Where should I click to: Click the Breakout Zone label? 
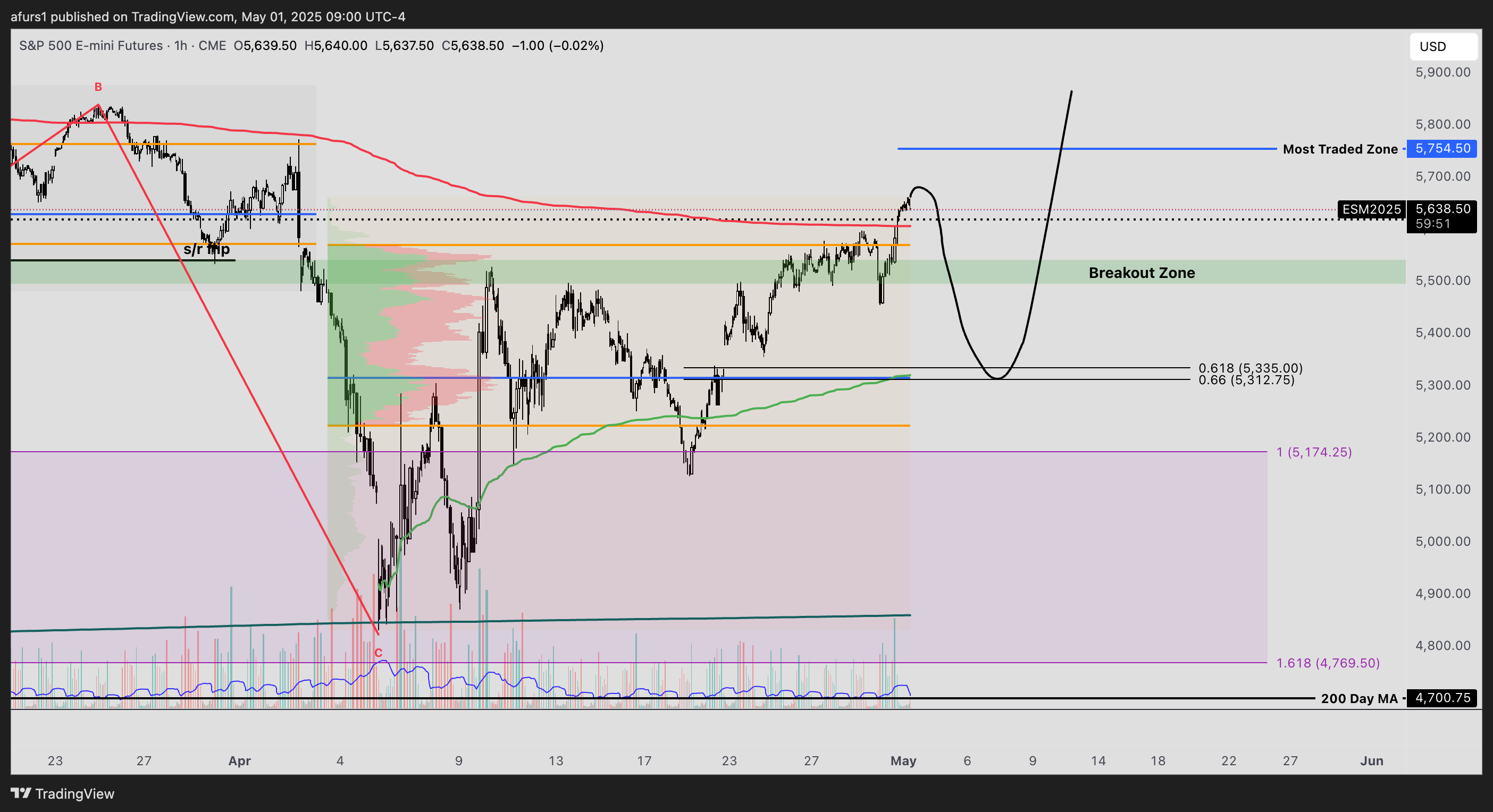pyautogui.click(x=1142, y=273)
